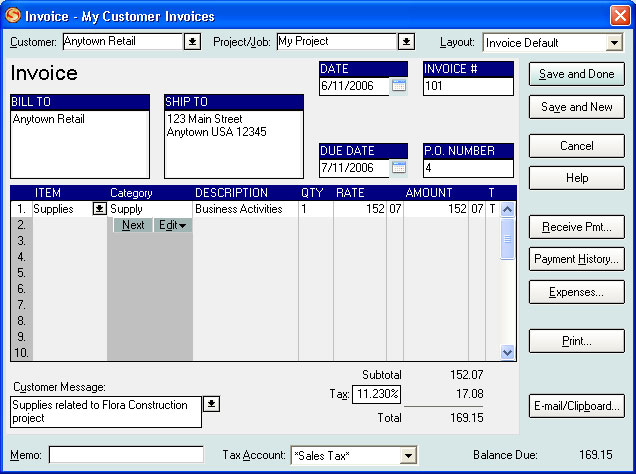
Task: Click the Save and New button
Action: tap(576, 107)
